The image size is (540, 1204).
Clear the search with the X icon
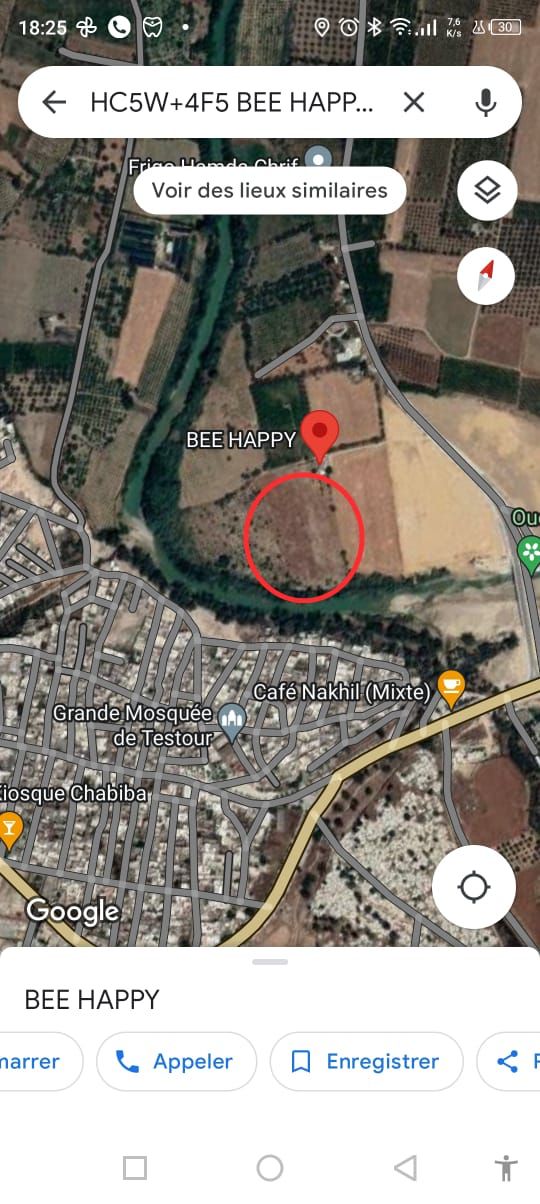(414, 102)
